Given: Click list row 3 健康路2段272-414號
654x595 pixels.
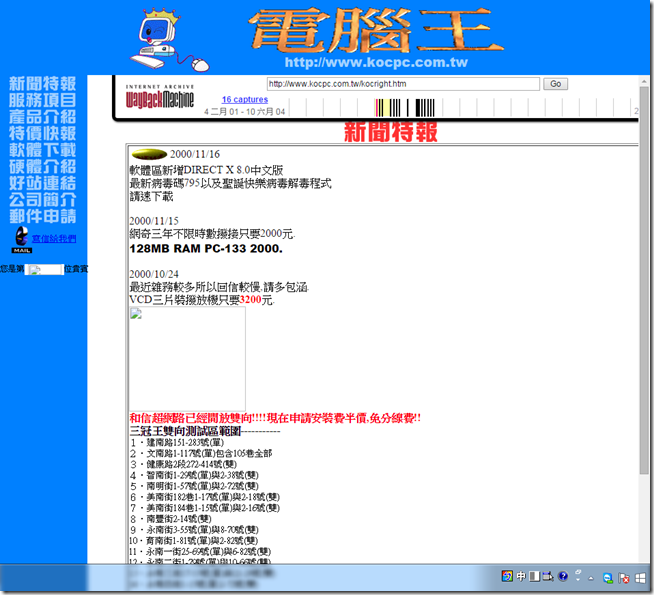Looking at the screenshot, I should (184, 464).
